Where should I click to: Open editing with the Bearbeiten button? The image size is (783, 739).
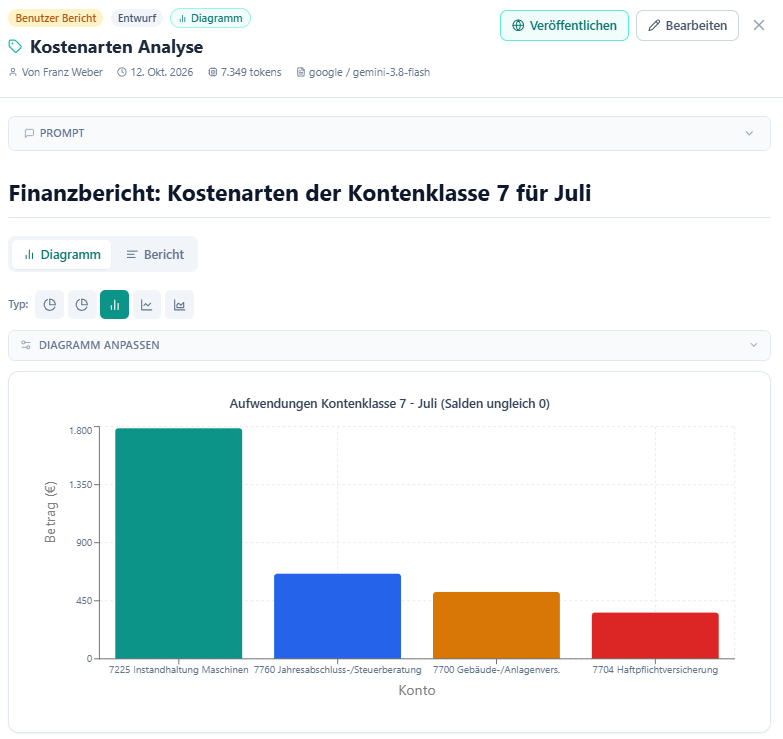(x=687, y=25)
